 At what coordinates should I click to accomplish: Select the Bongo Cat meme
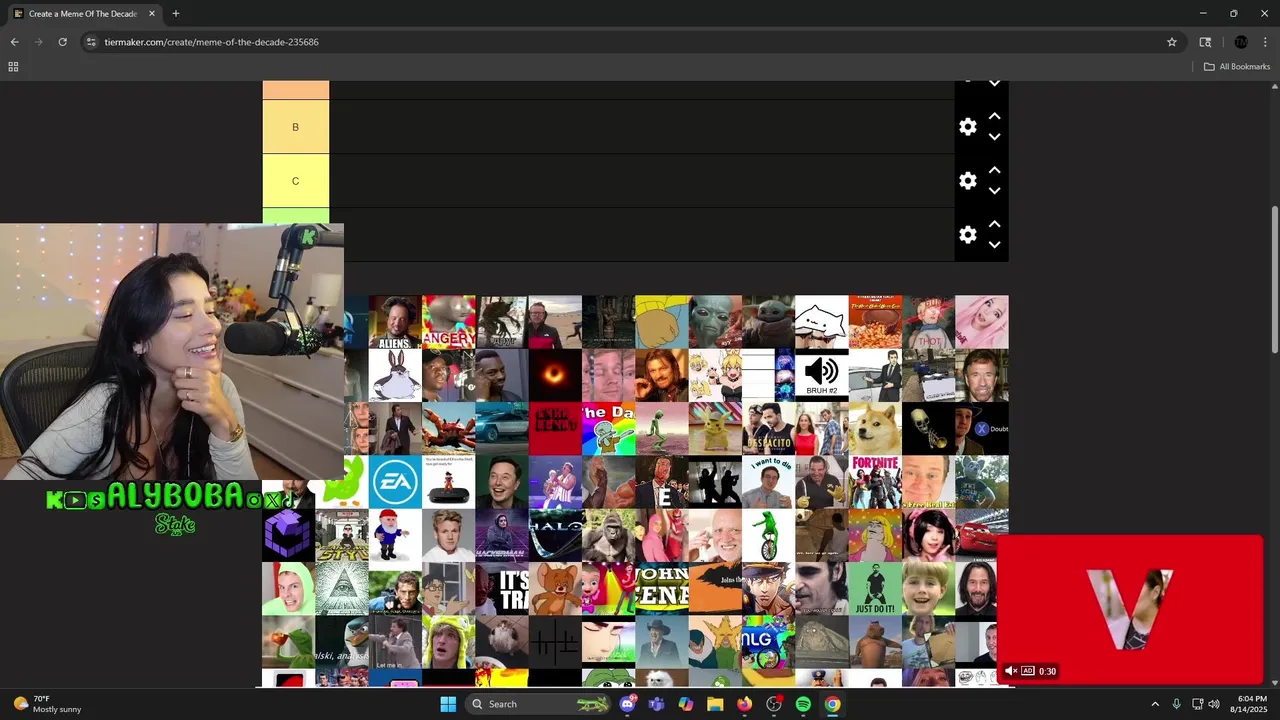tap(821, 321)
